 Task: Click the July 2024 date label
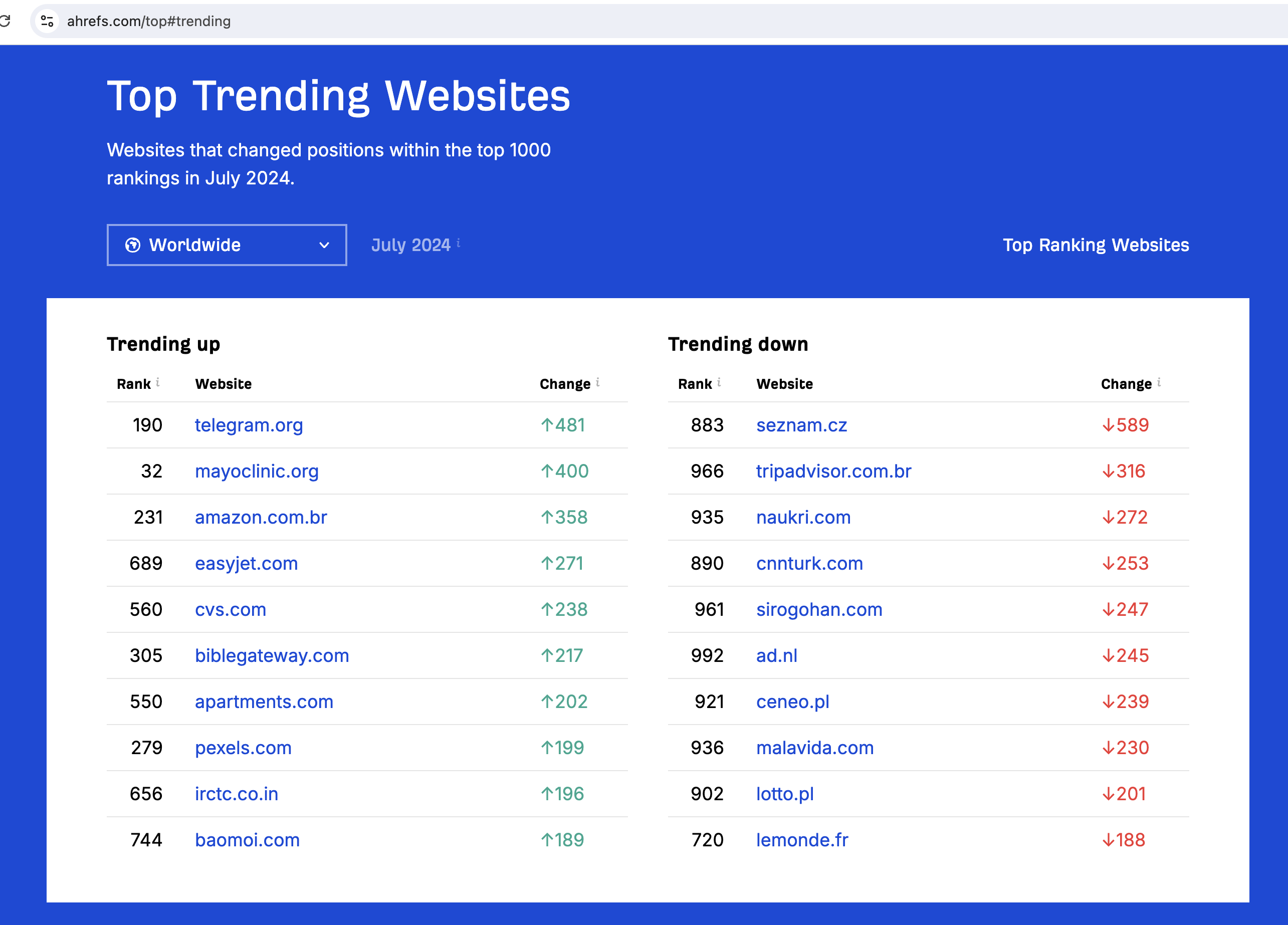pyautogui.click(x=410, y=245)
